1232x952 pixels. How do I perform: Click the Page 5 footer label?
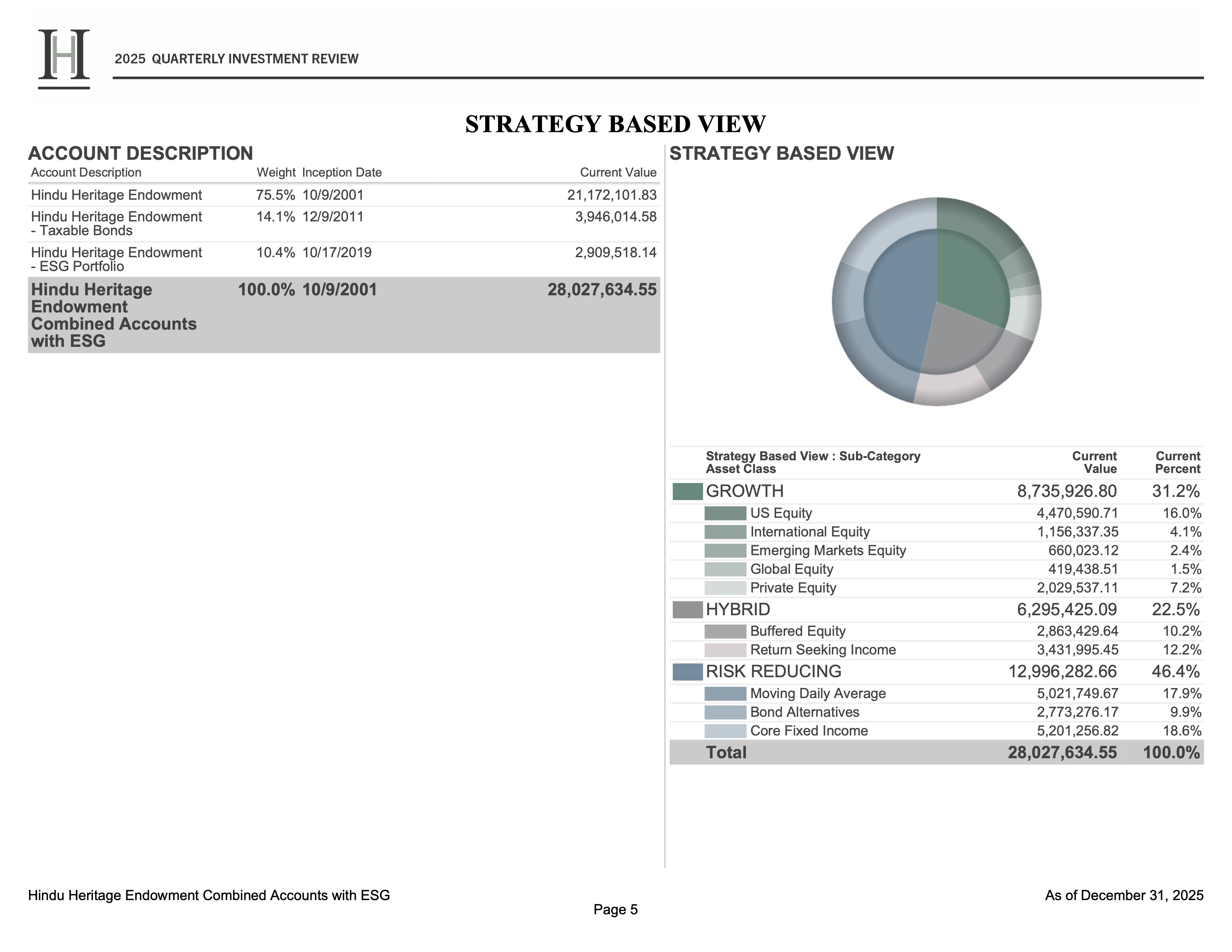(615, 910)
